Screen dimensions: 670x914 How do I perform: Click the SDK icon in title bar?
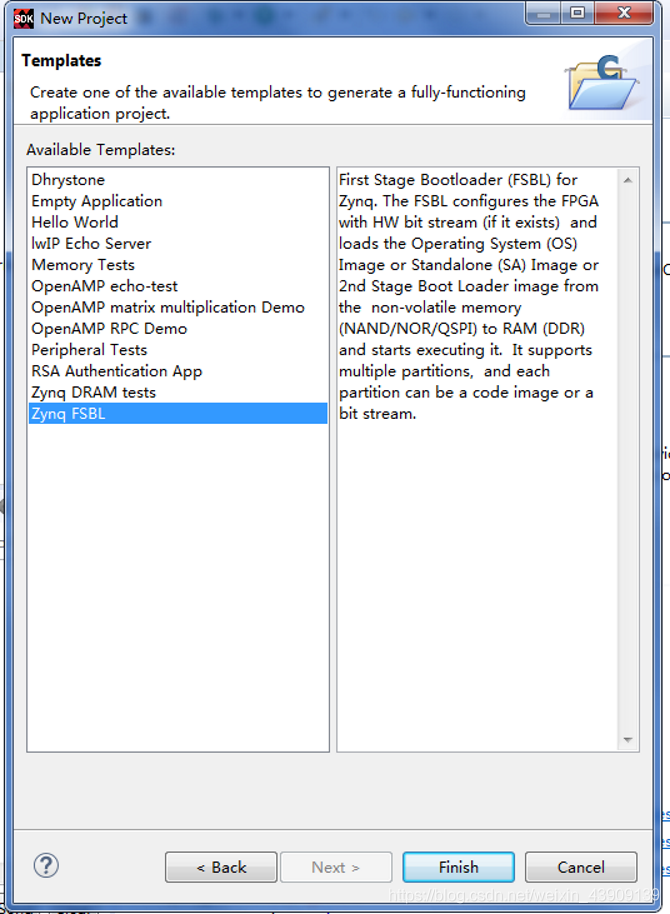(23, 19)
